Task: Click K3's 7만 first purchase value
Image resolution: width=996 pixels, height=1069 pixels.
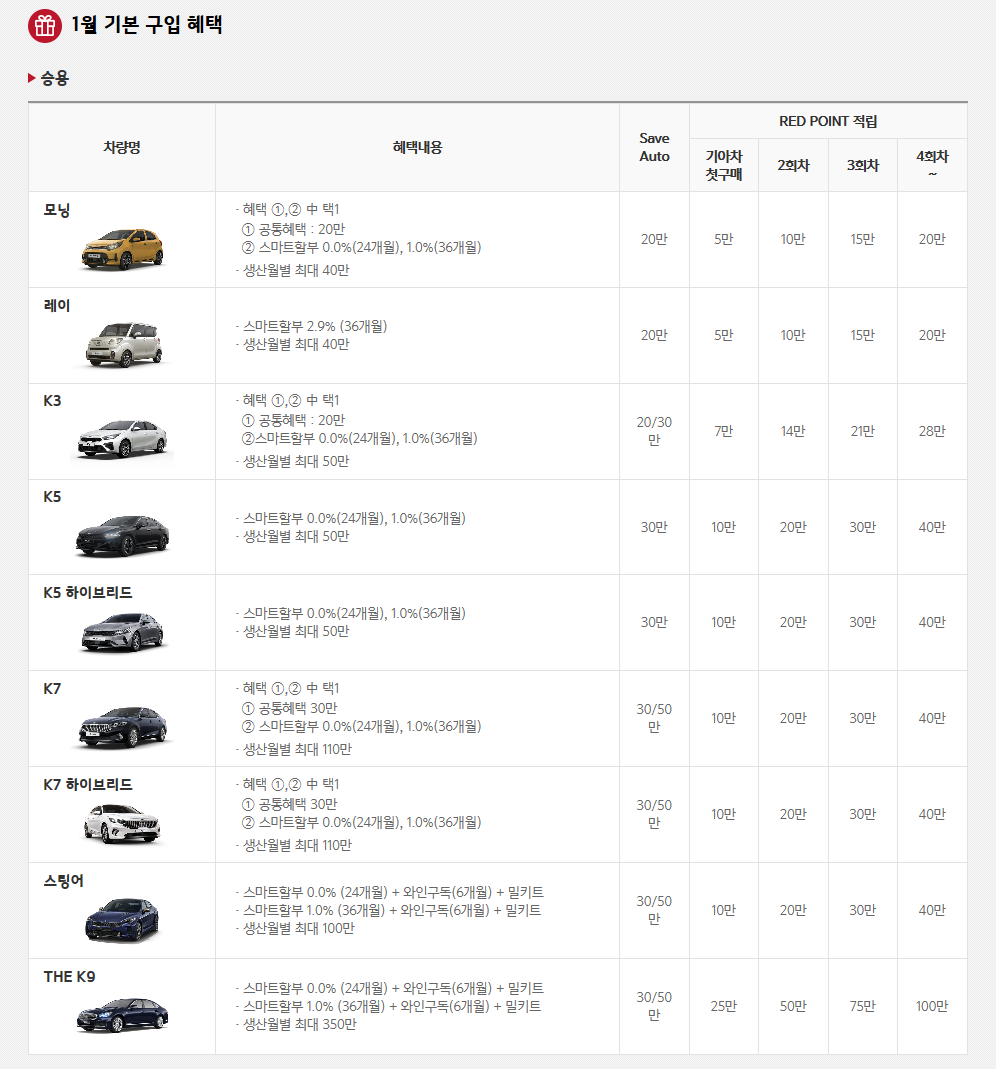Action: 724,432
